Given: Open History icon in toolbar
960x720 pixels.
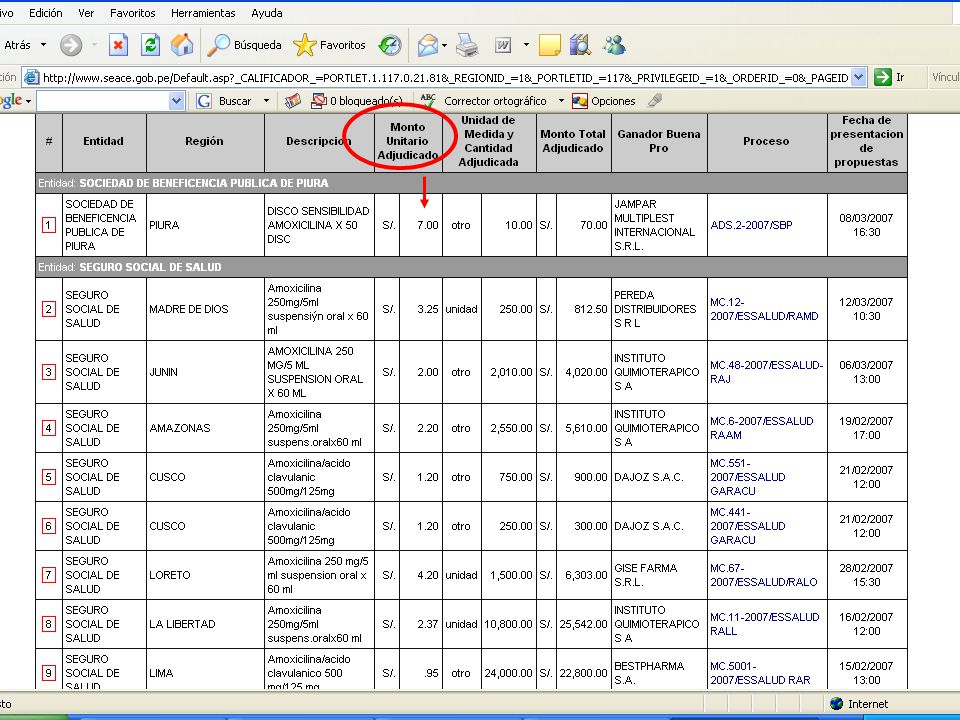Looking at the screenshot, I should [390, 45].
